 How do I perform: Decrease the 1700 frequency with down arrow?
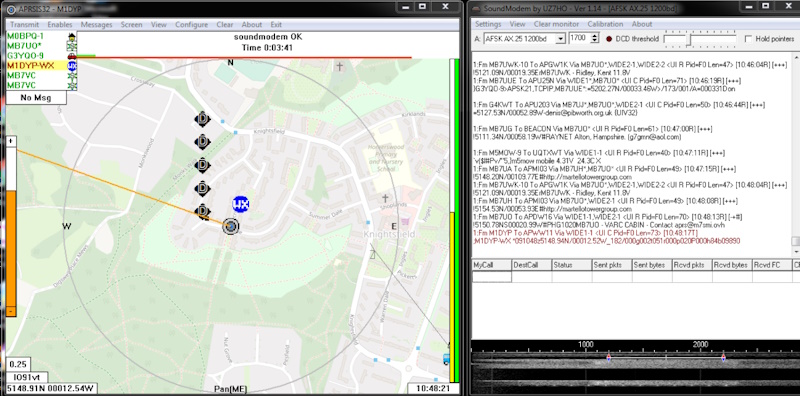(594, 41)
